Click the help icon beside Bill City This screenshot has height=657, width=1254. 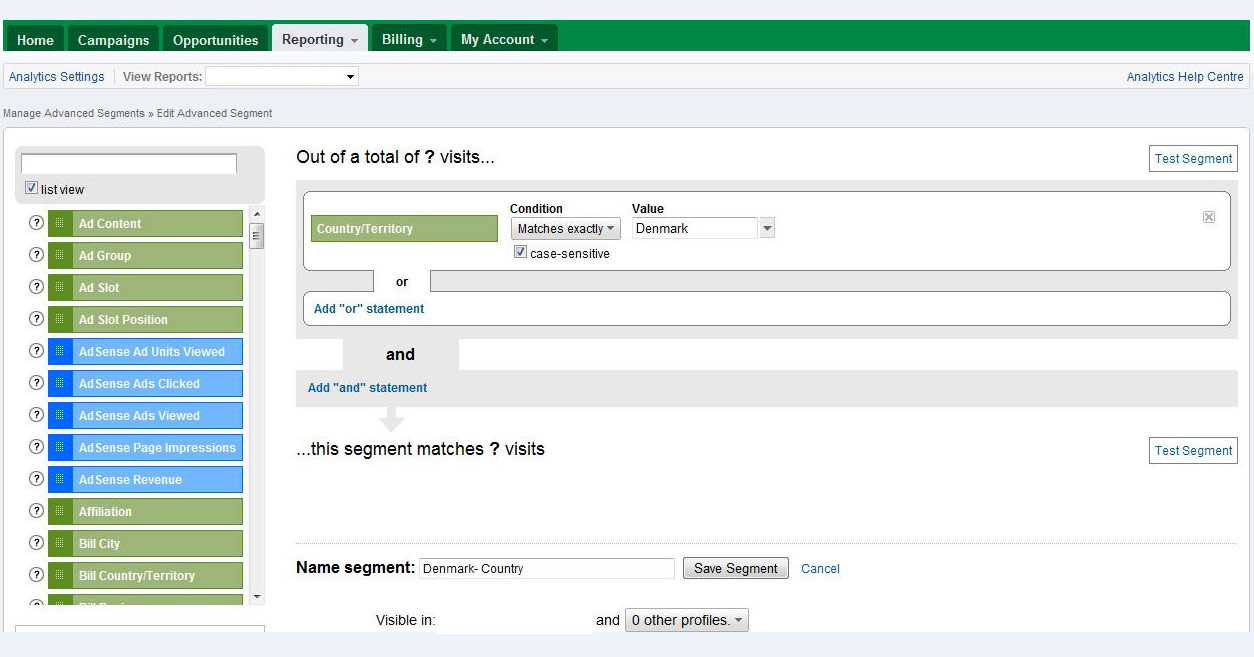click(36, 543)
